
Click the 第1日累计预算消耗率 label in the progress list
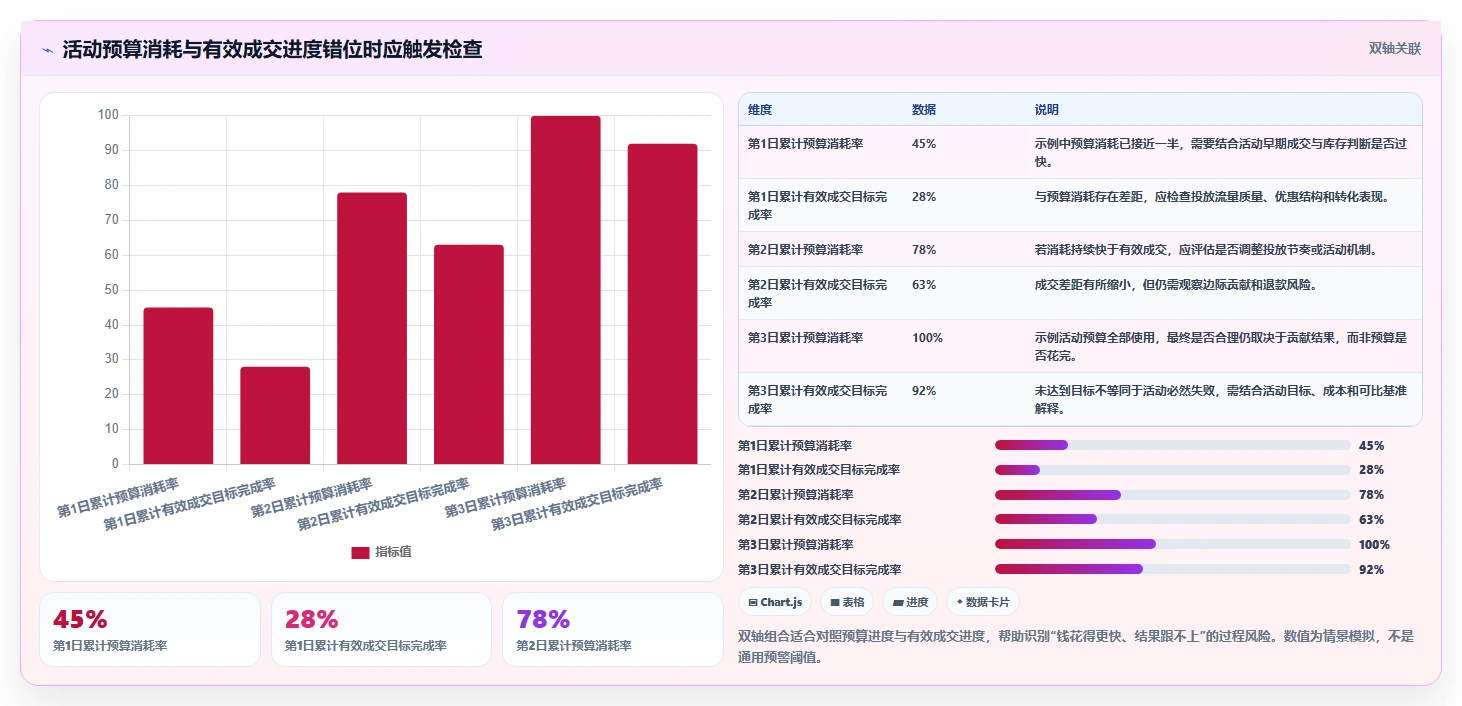tap(795, 445)
